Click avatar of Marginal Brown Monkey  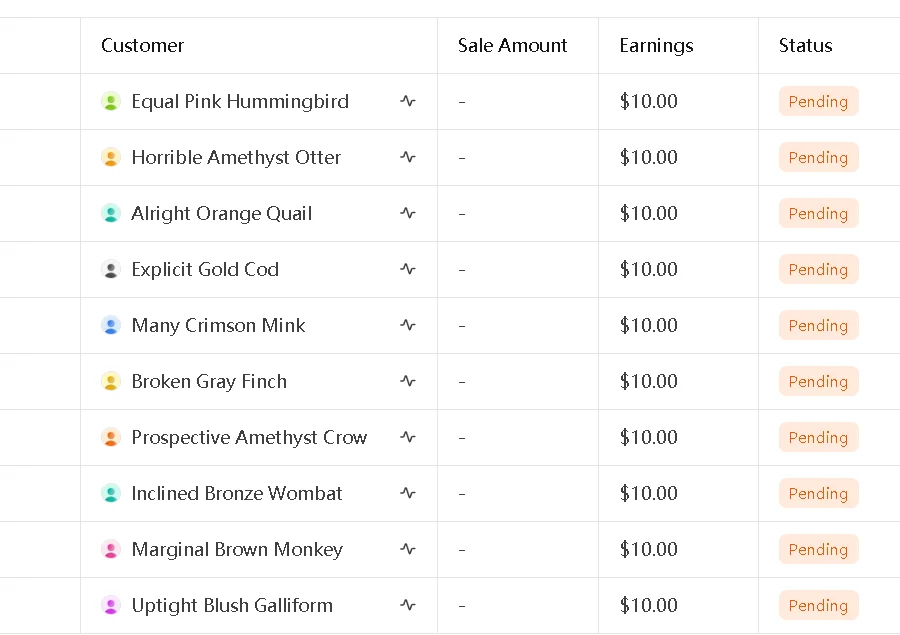coord(111,549)
